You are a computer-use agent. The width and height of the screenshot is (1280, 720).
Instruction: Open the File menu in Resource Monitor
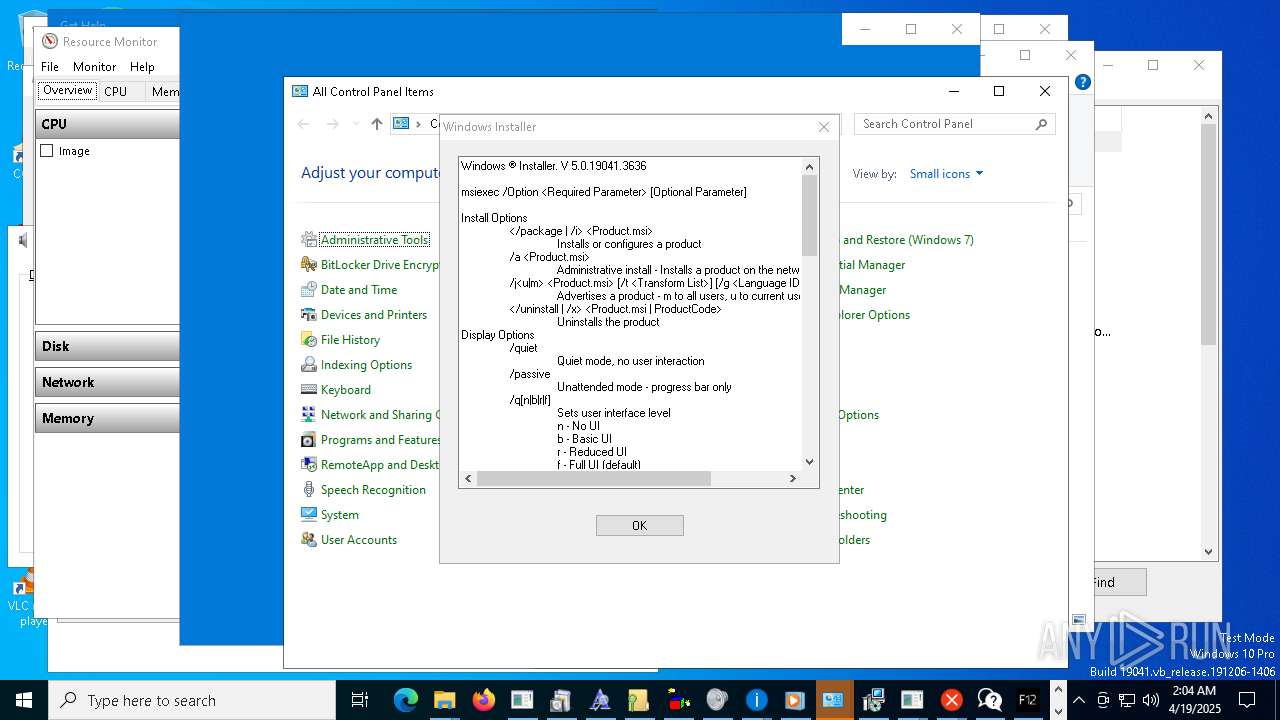[50, 67]
